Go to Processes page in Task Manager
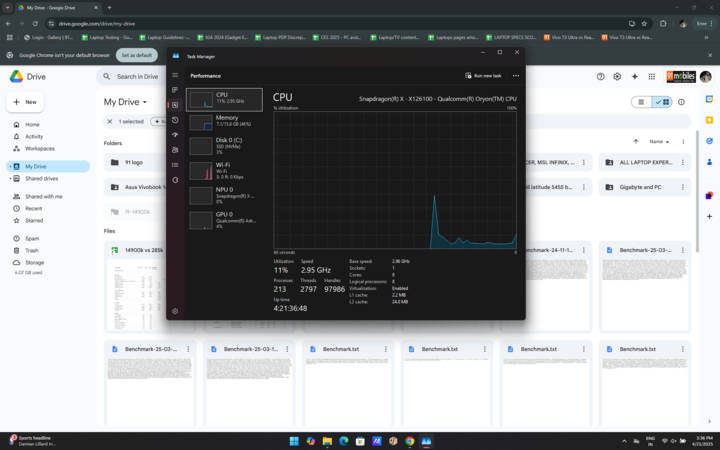 (x=175, y=90)
